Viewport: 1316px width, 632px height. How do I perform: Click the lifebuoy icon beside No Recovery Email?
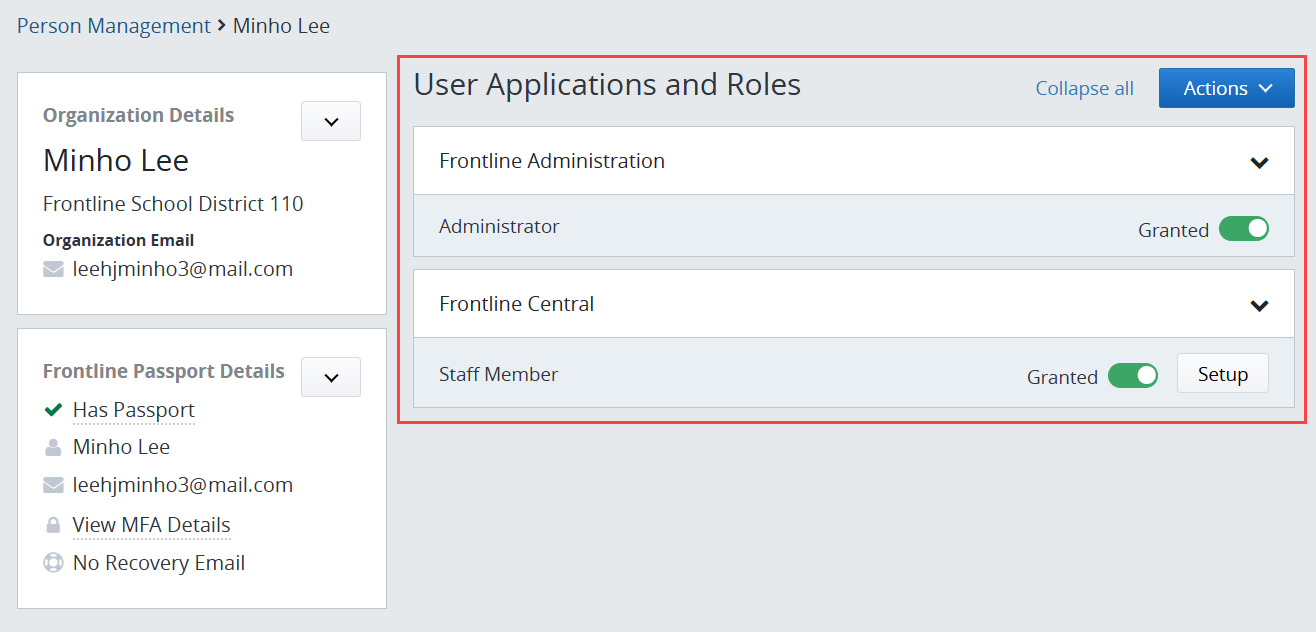tap(53, 563)
